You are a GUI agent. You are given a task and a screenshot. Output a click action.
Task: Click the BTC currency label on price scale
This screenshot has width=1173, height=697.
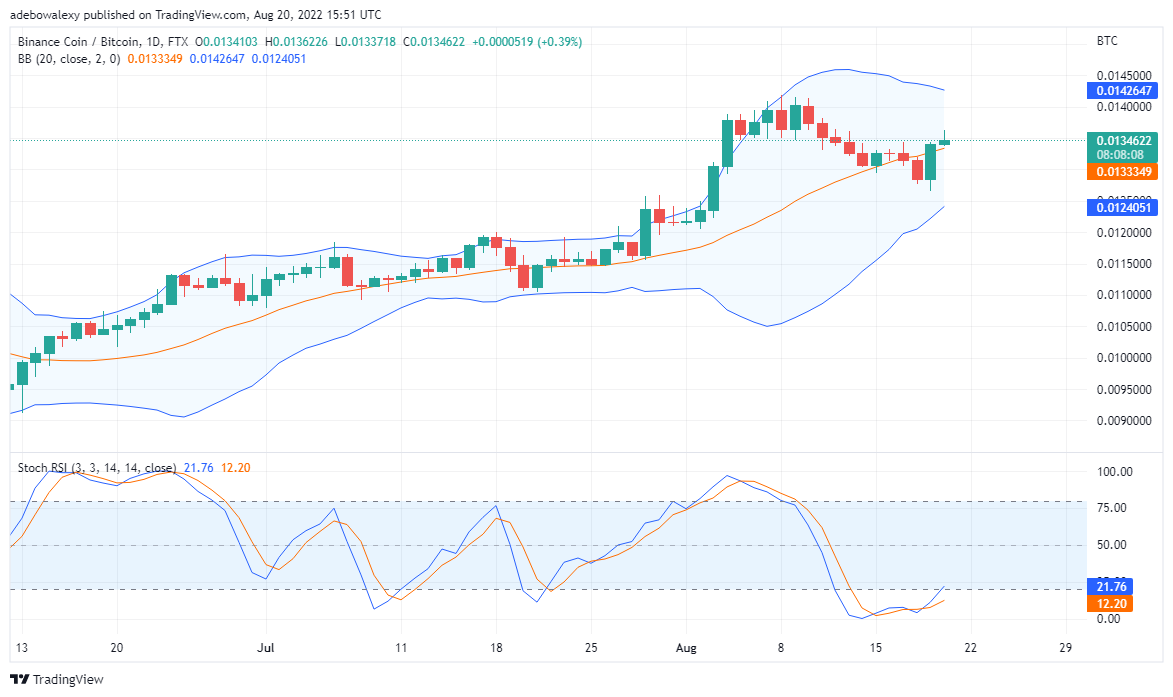[x=1107, y=41]
